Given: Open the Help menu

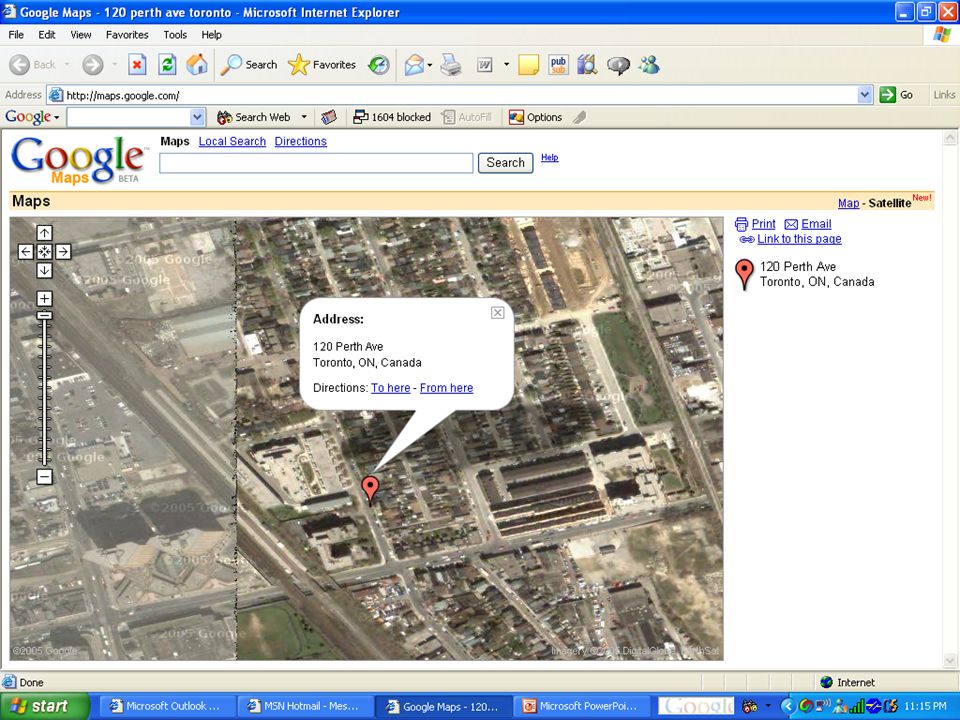Looking at the screenshot, I should (x=211, y=35).
